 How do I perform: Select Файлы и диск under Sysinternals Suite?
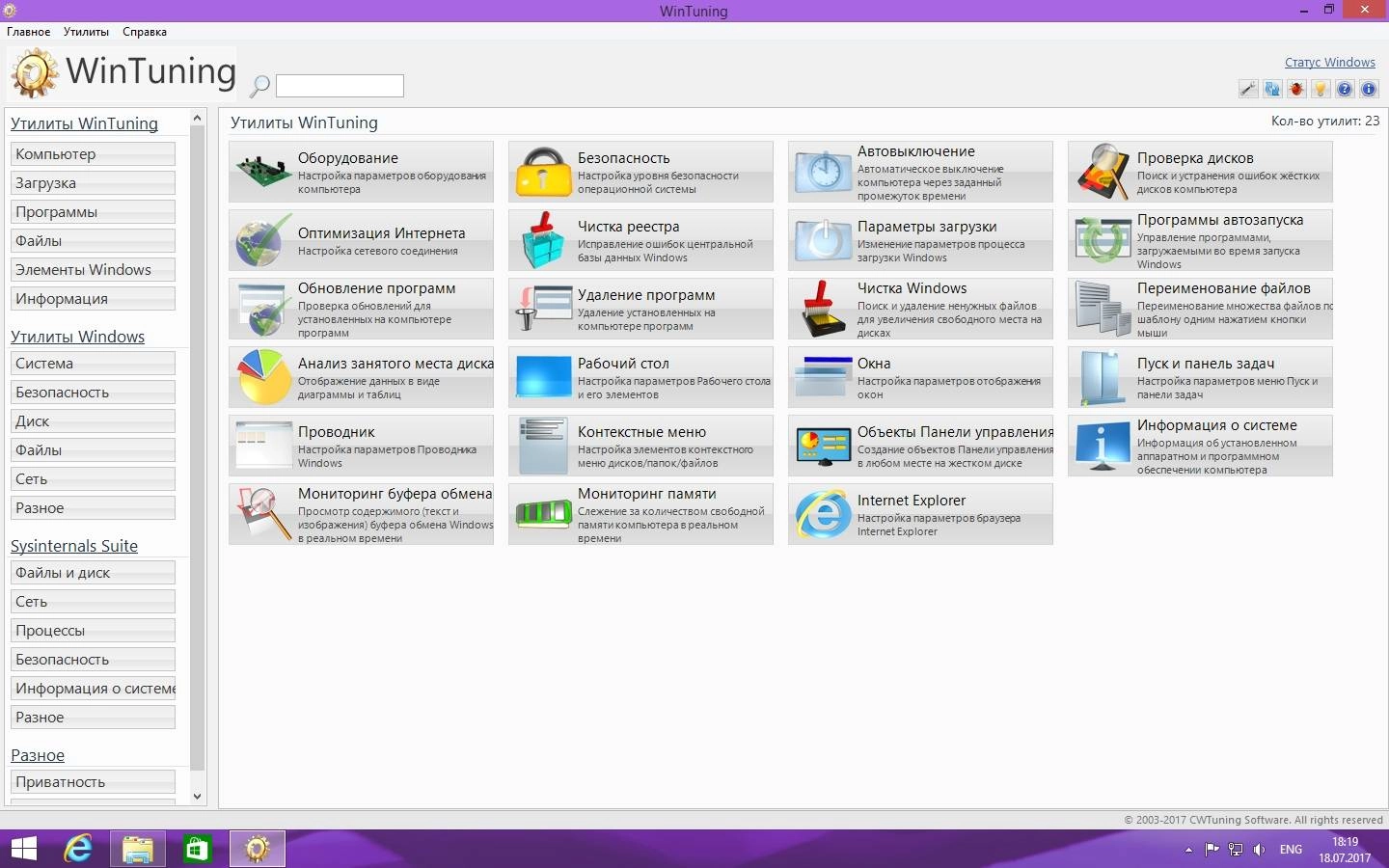point(93,573)
